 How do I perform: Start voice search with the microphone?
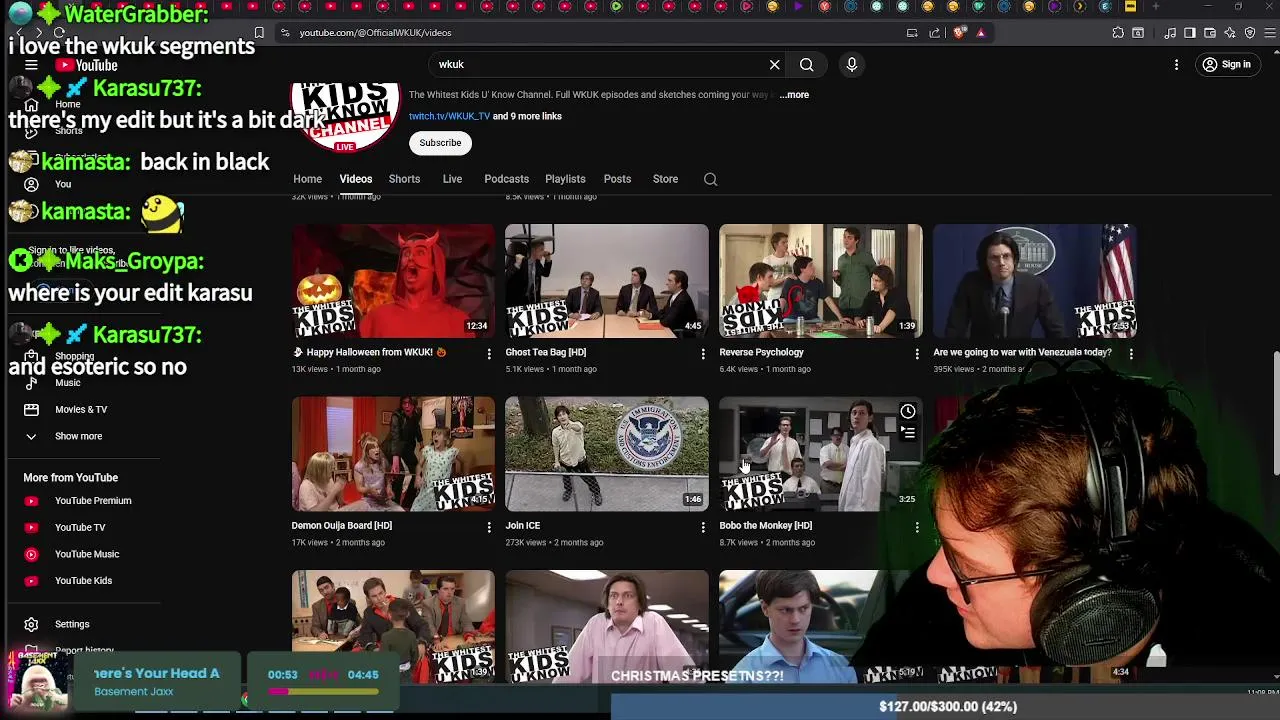click(x=852, y=64)
